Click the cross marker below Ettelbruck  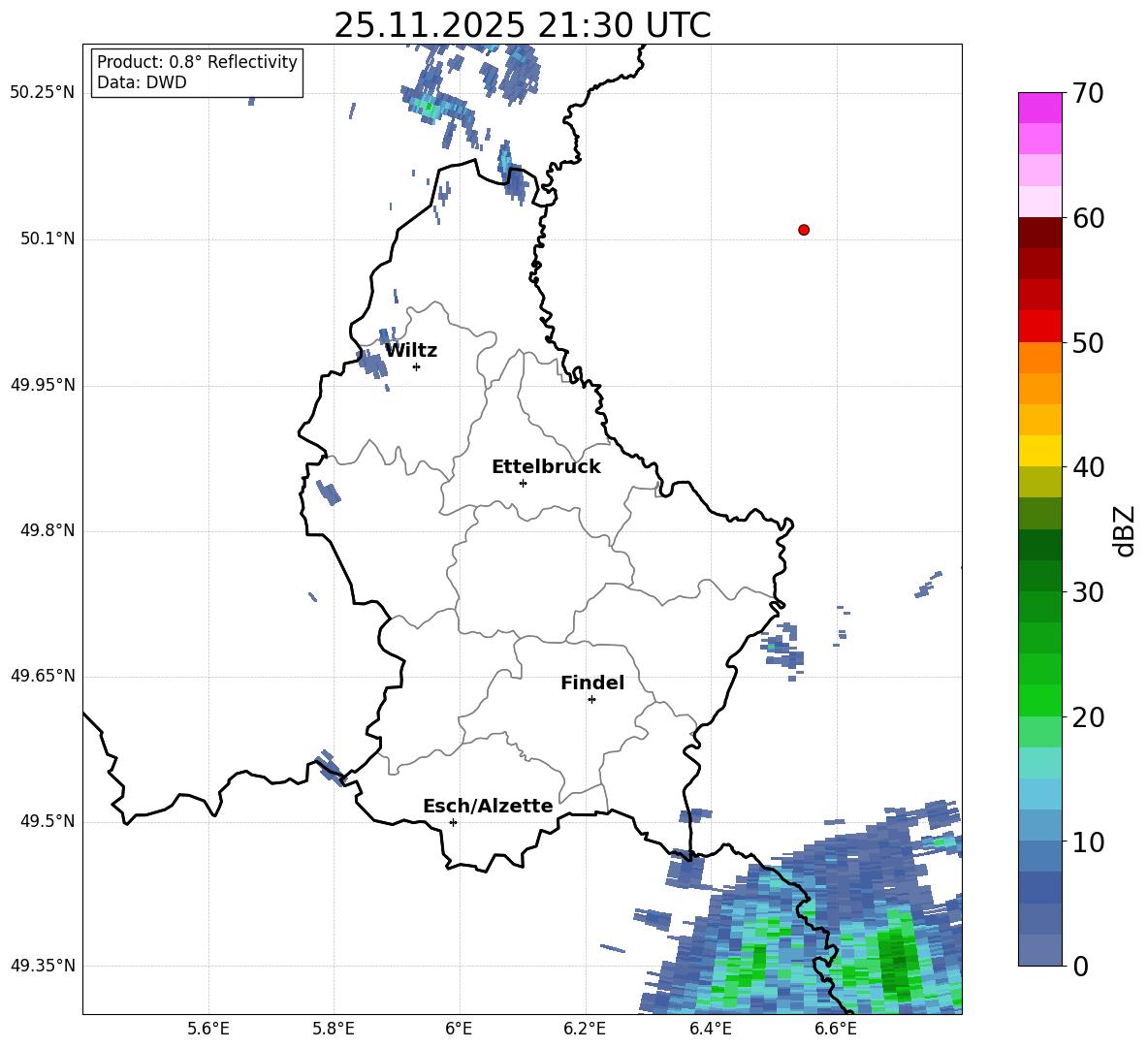point(523,483)
